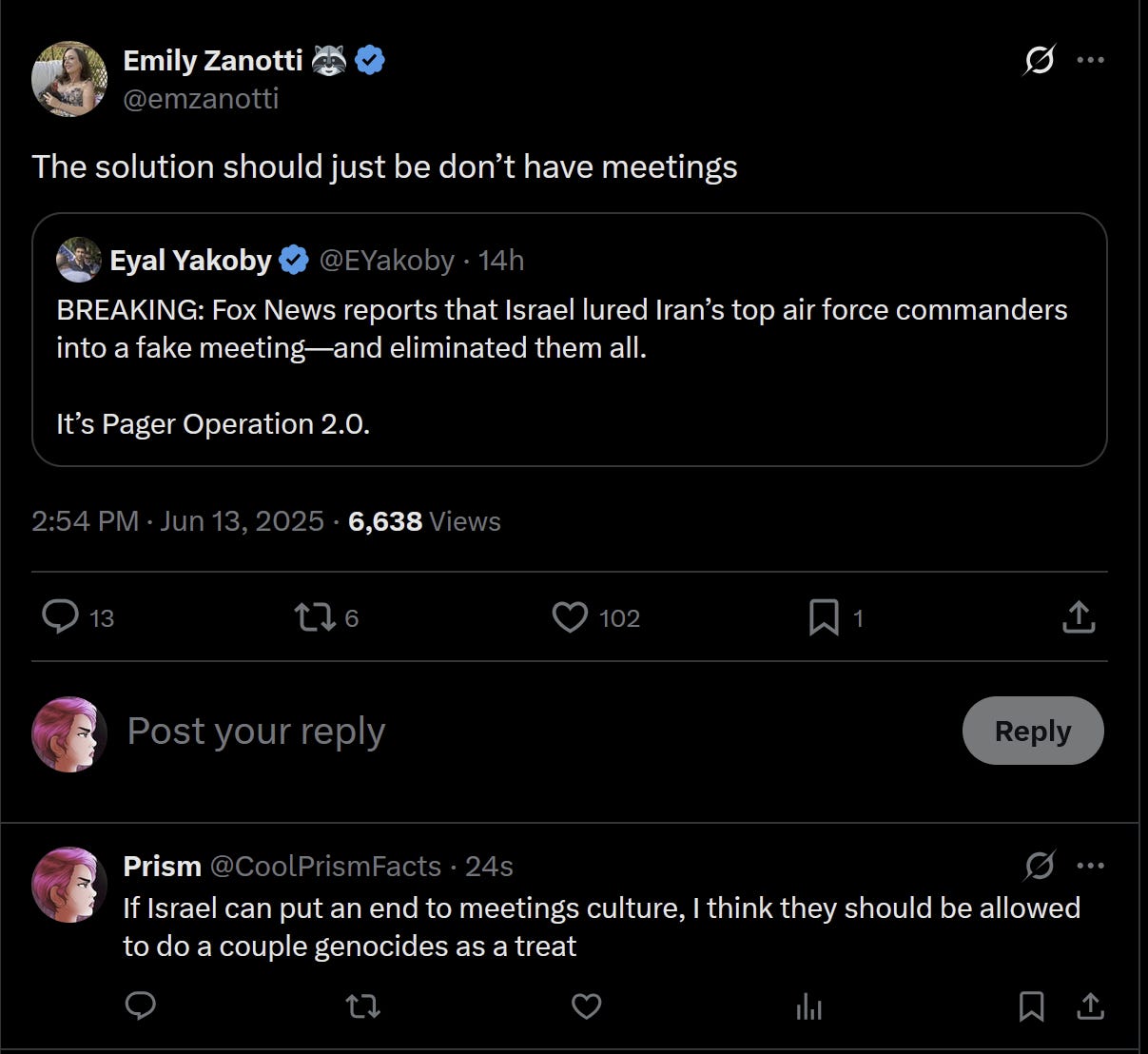
Task: Like the post with 102 likes
Action: click(571, 617)
